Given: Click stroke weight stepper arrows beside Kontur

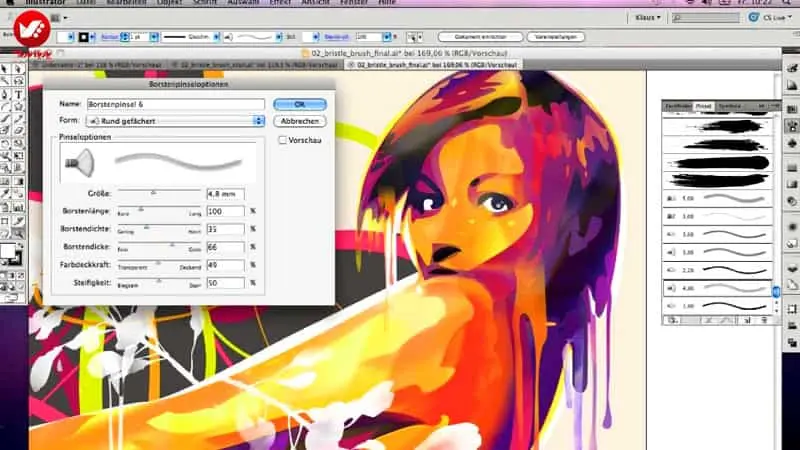Looking at the screenshot, I should click(124, 37).
